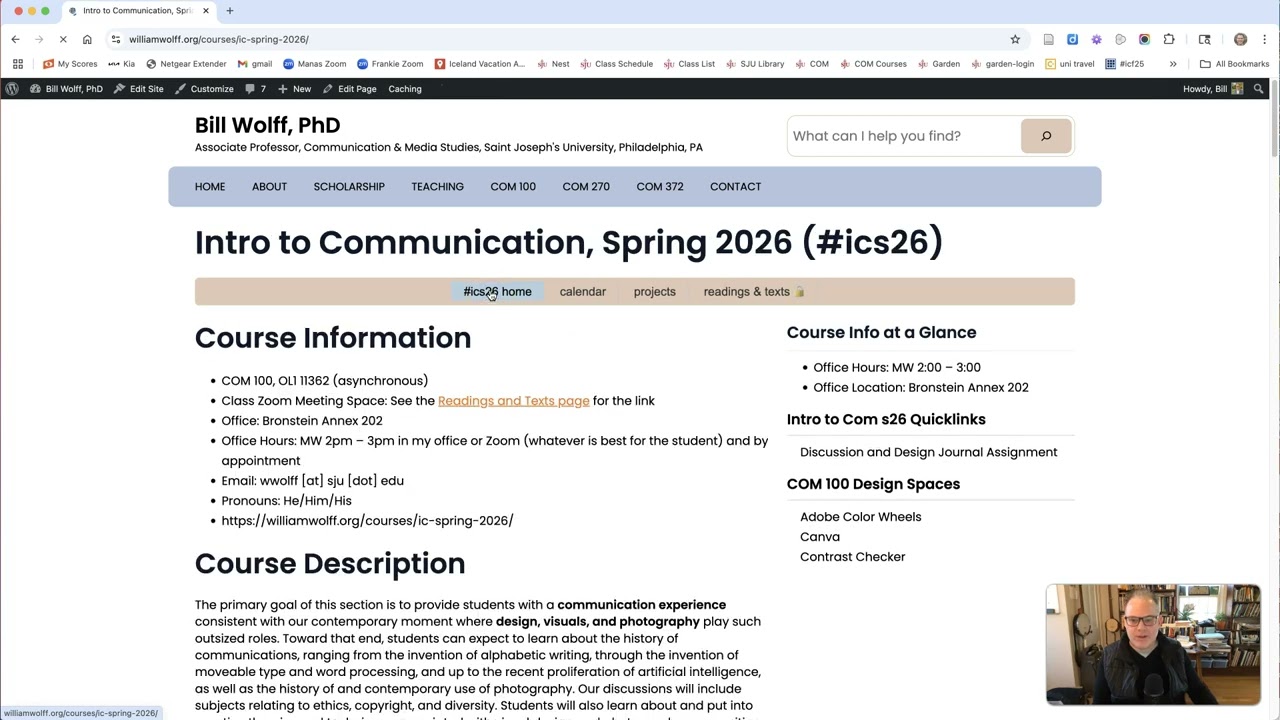Open the Frankie Zoom bookmark
The width and height of the screenshot is (1280, 720).
click(390, 64)
